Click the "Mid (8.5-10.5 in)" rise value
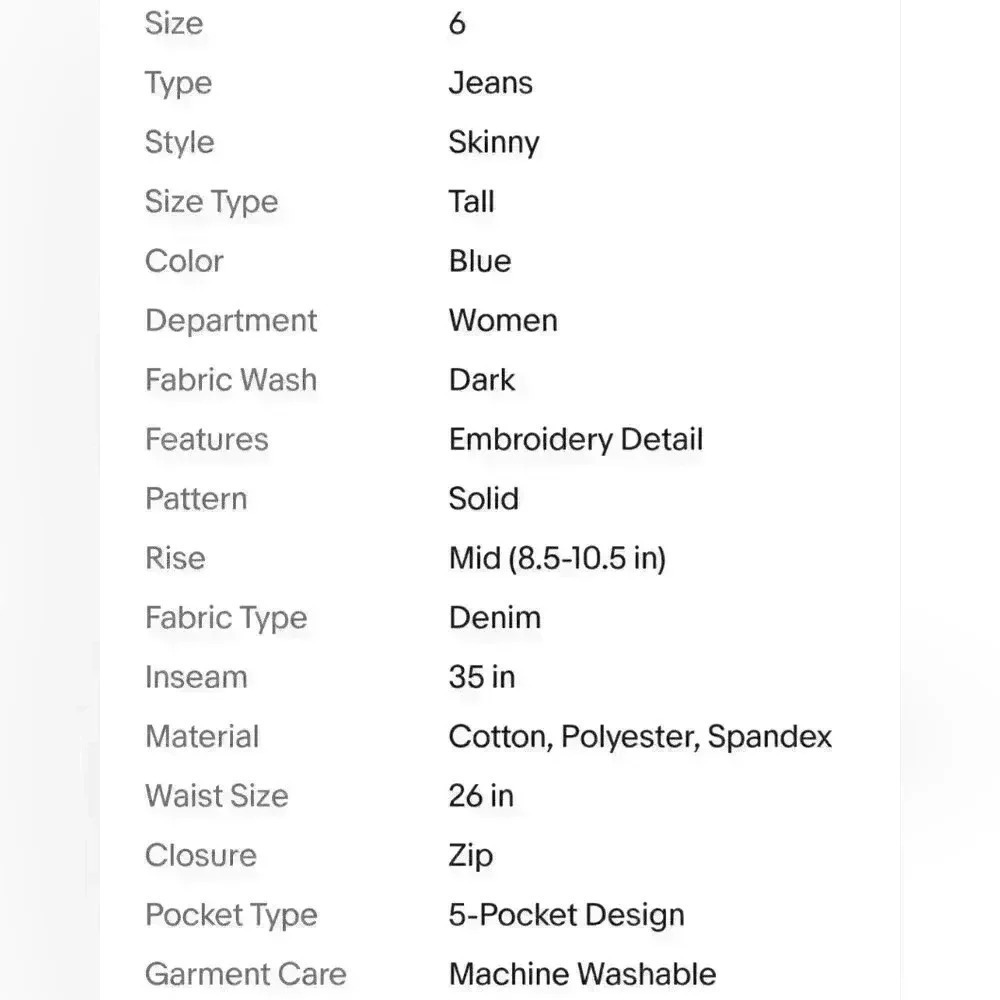 (556, 558)
